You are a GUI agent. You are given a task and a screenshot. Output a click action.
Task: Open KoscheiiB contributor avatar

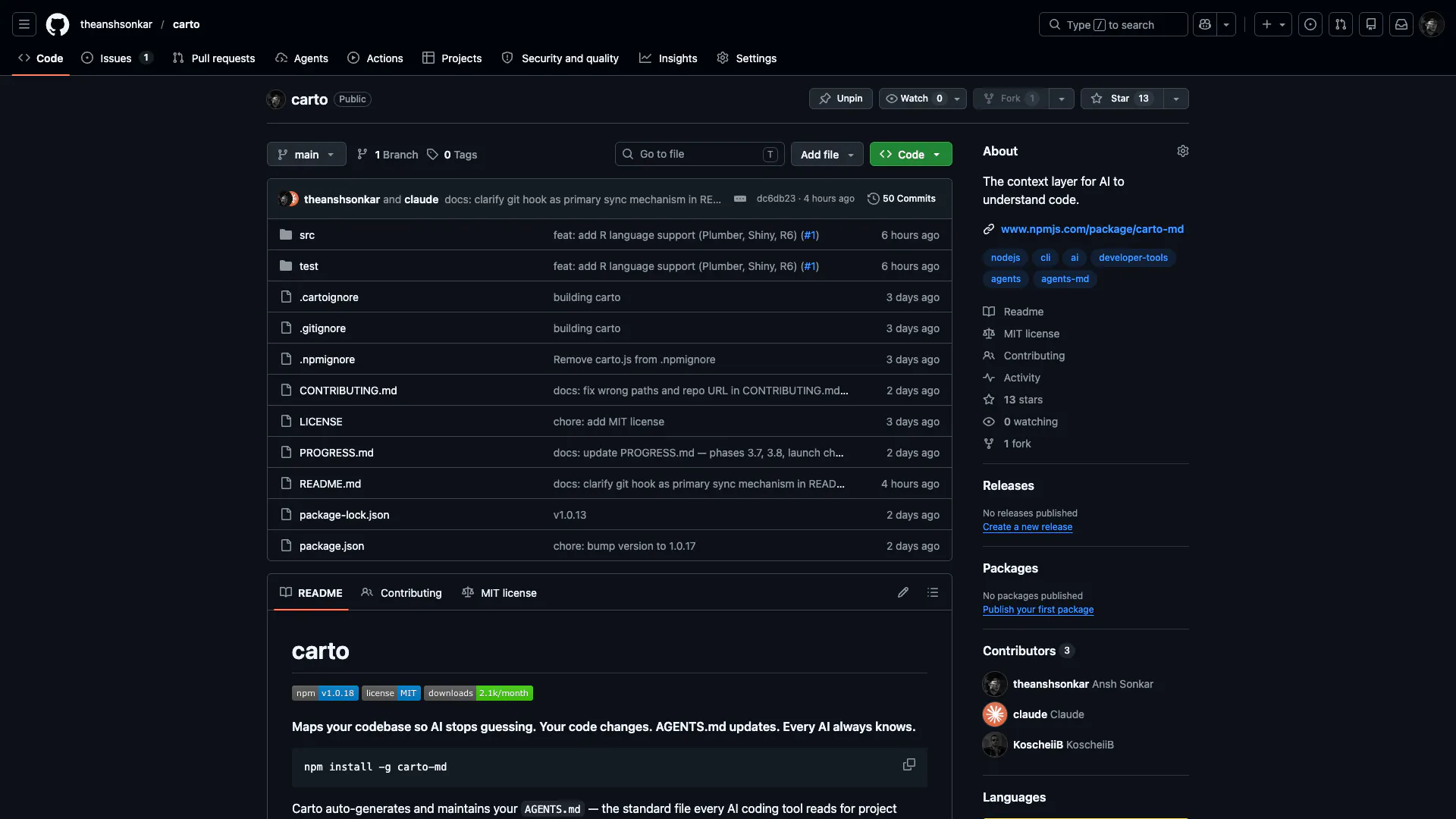[x=995, y=745]
